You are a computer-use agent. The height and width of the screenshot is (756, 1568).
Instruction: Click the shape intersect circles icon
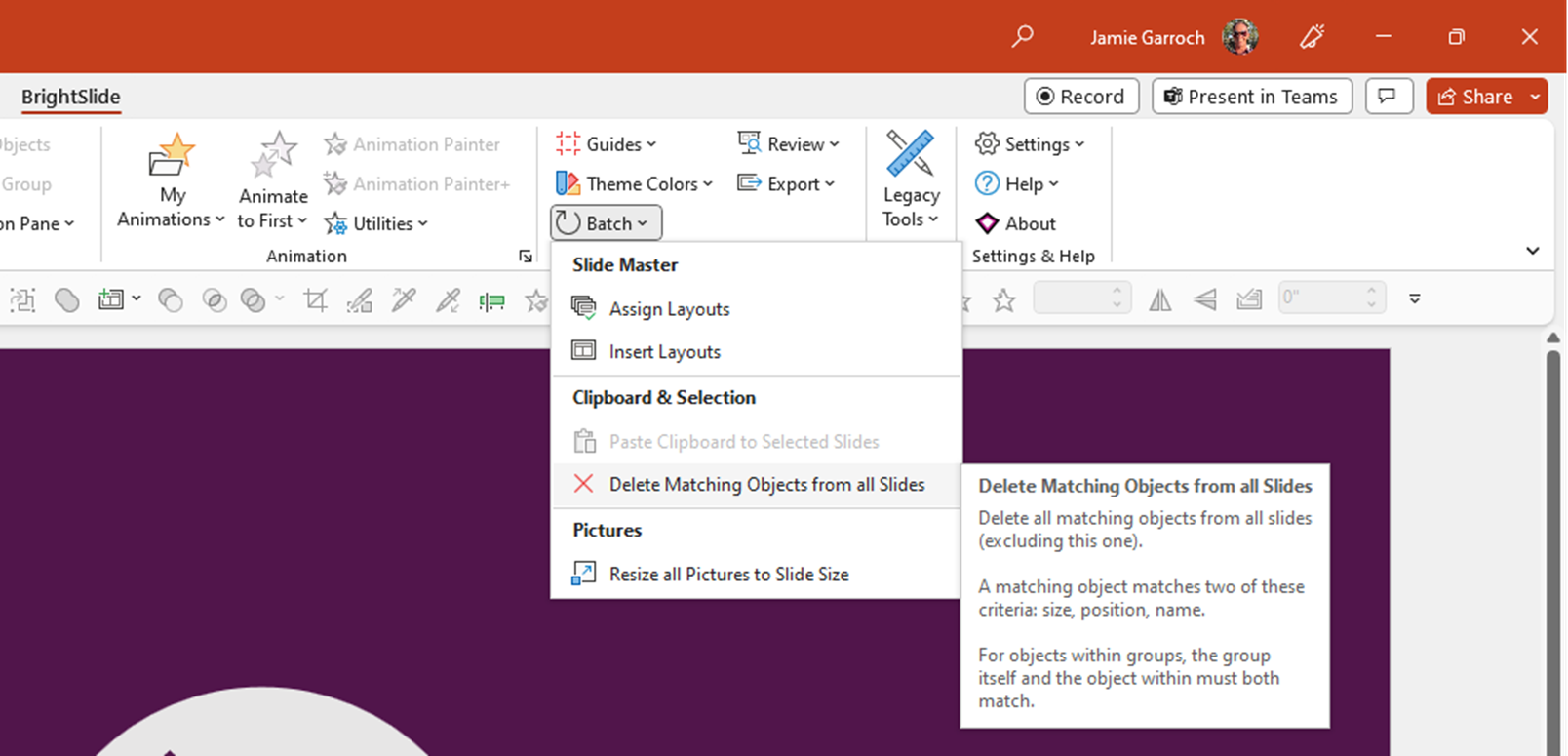coord(215,299)
